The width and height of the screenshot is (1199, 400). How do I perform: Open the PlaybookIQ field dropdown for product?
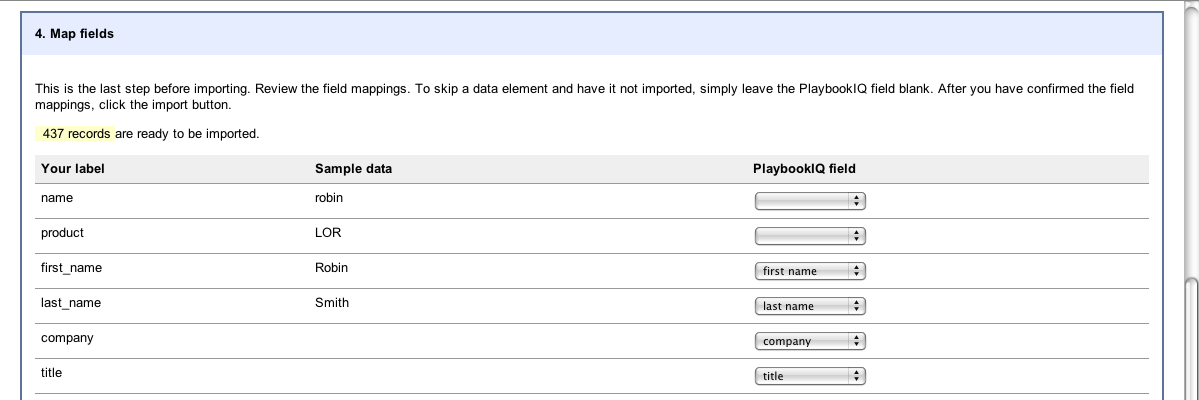coord(809,236)
